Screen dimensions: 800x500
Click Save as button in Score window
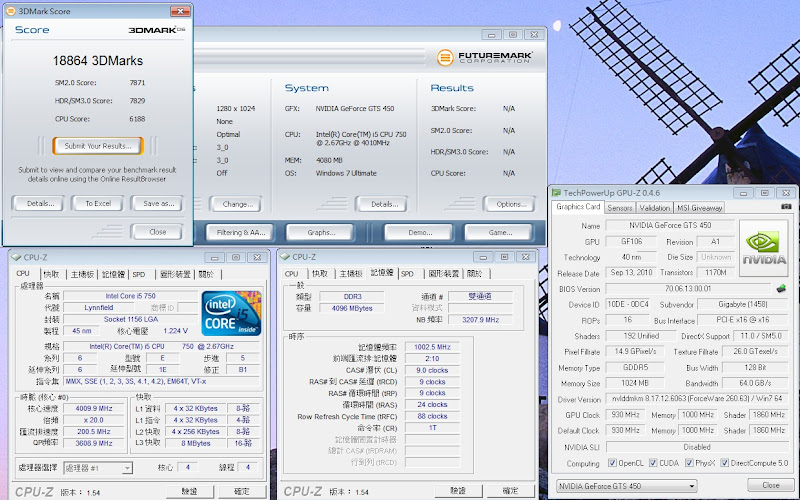pos(157,203)
